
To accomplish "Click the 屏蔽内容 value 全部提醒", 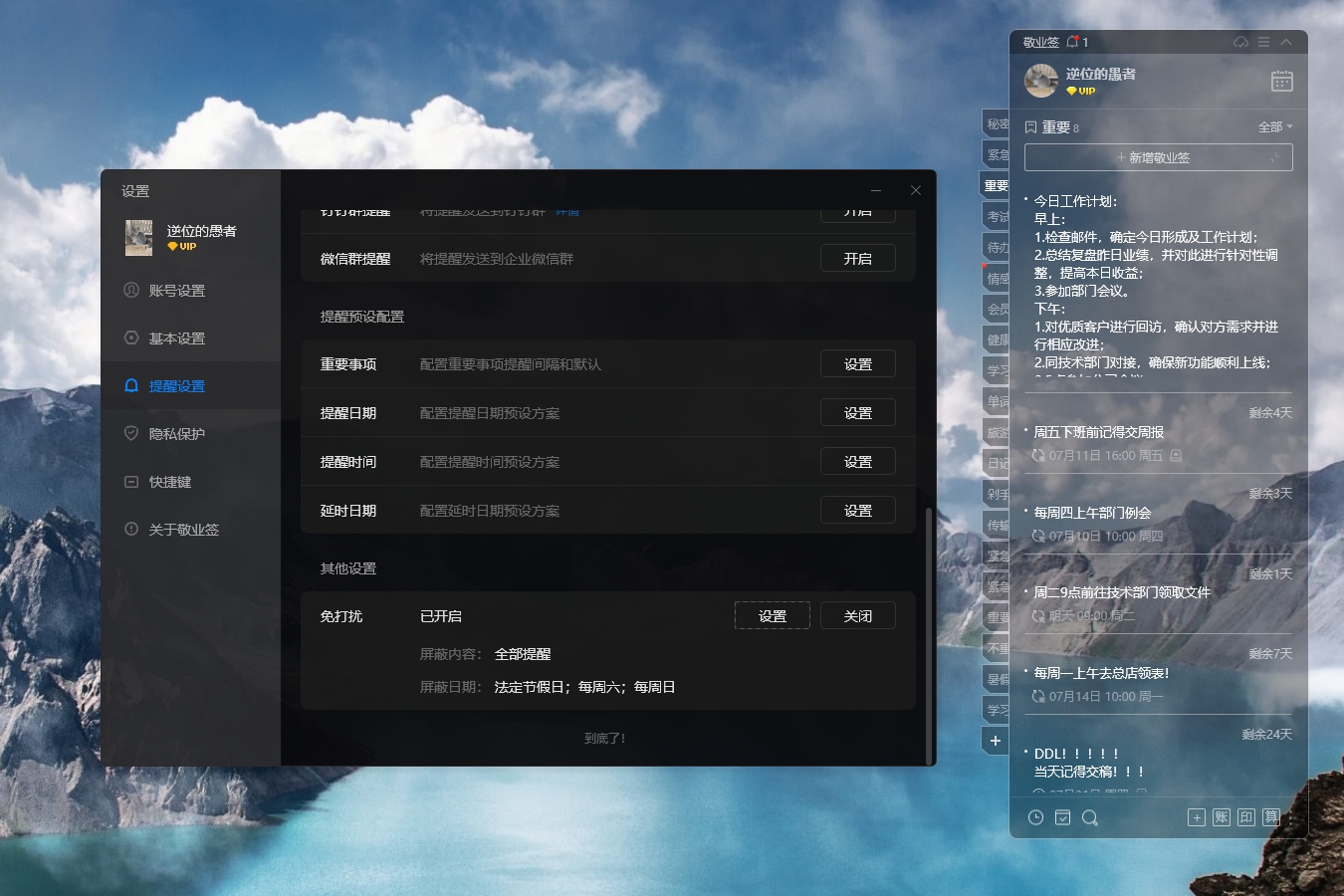I will (x=523, y=654).
